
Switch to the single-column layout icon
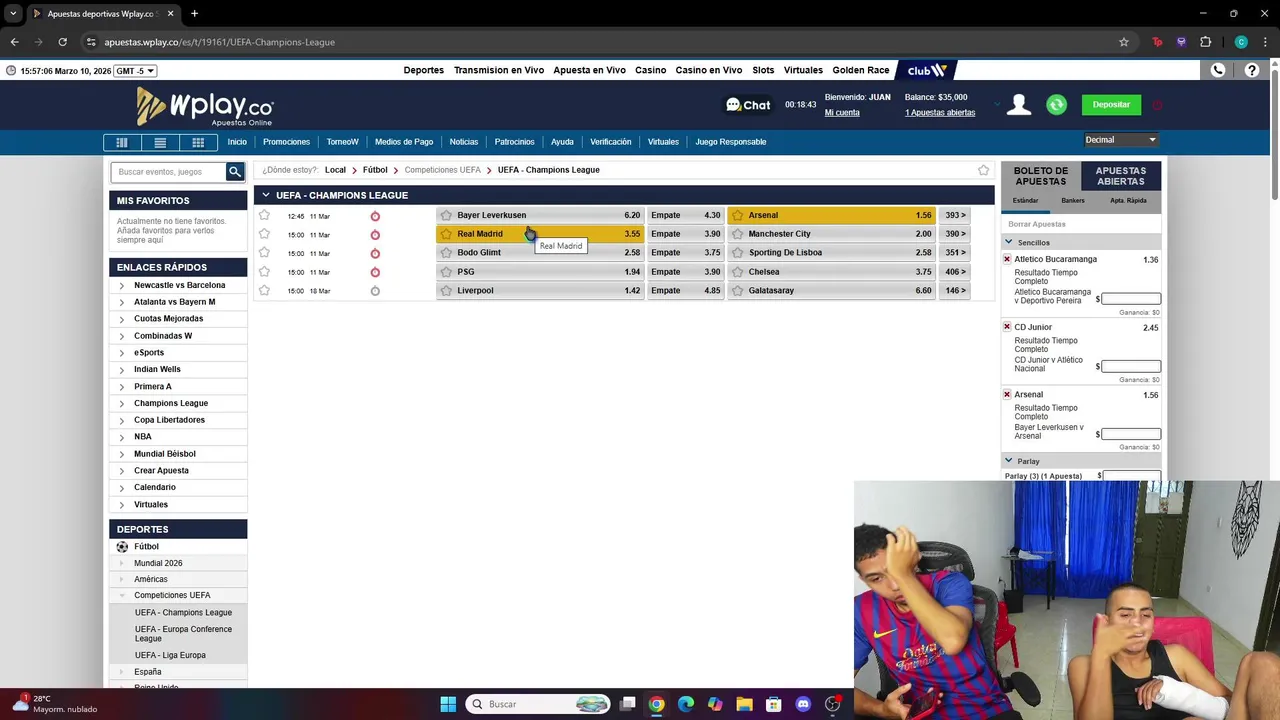122,142
